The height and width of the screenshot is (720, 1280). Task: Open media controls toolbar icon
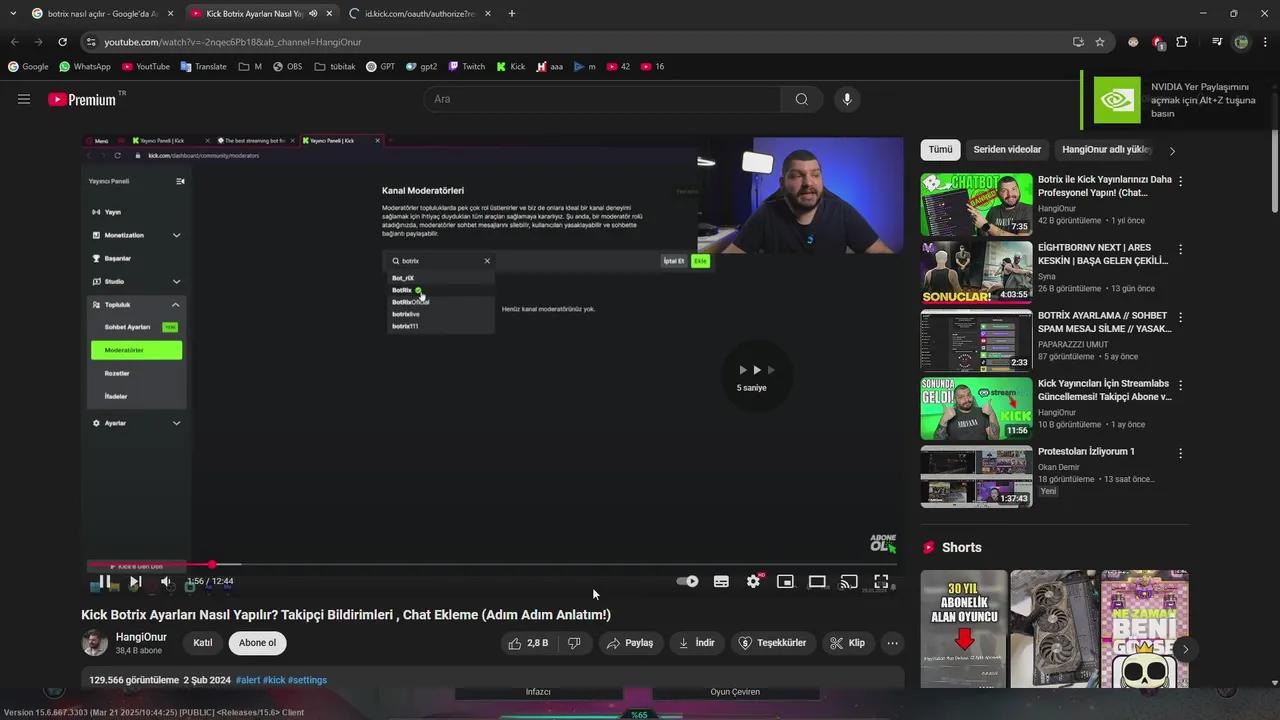coord(1217,42)
